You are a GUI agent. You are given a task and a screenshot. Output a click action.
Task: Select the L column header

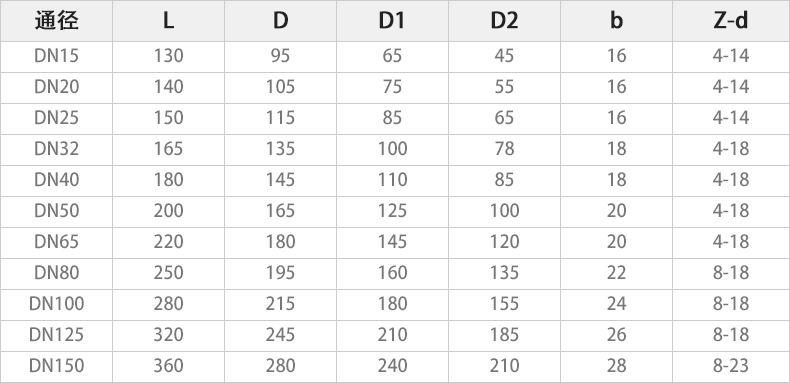tap(168, 21)
